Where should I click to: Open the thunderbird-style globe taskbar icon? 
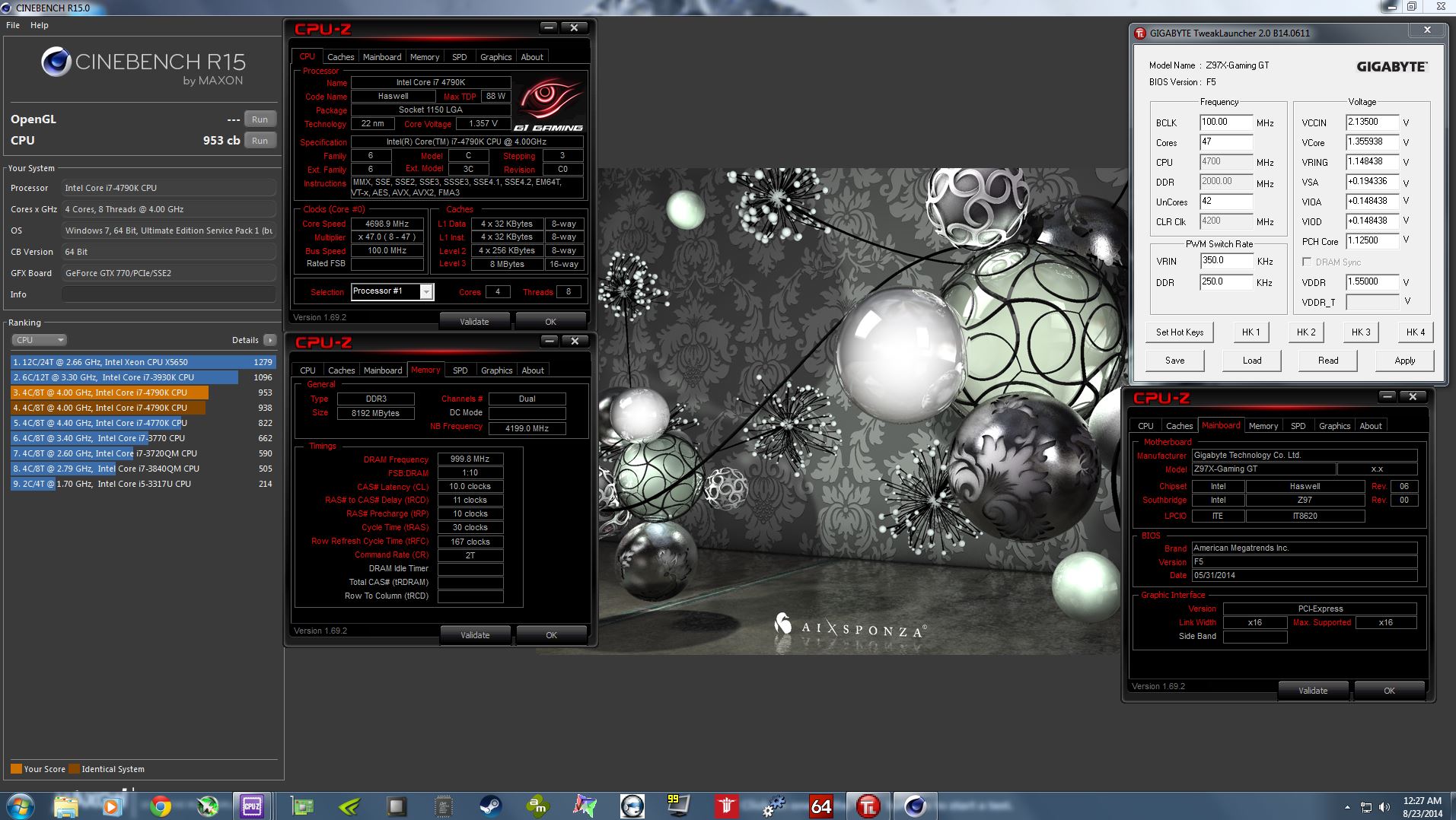(632, 806)
